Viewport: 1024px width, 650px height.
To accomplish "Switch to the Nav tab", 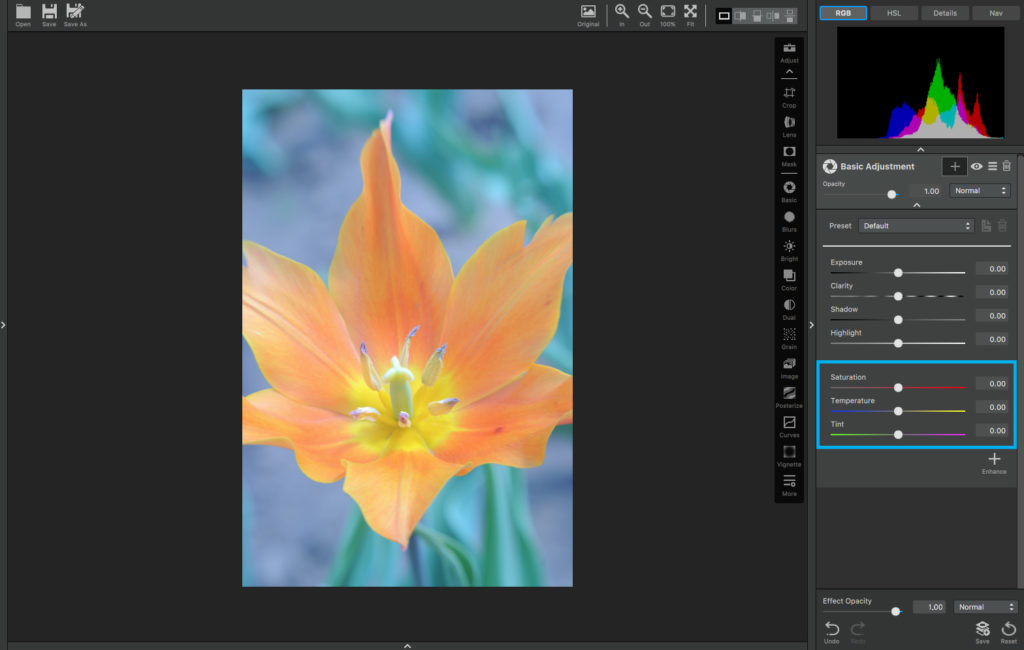I will [995, 13].
